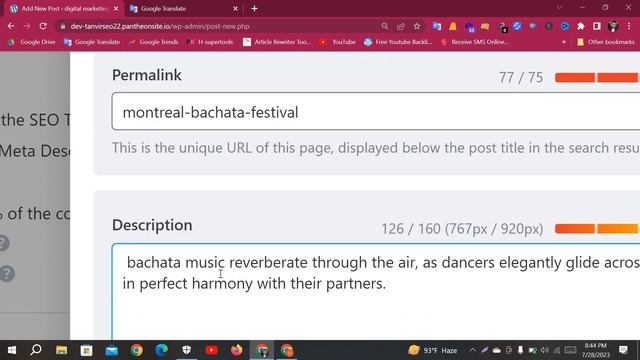Open the H-supertools bookmark
Image resolution: width=640 pixels, height=360 pixels.
pos(210,42)
